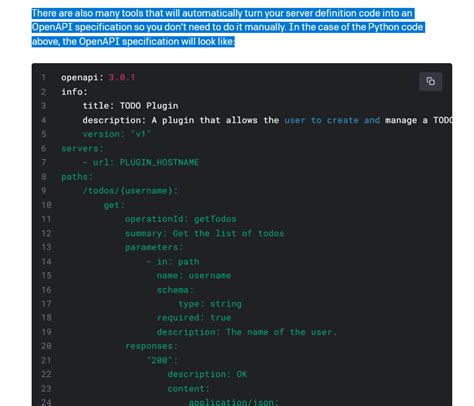This screenshot has width=474, height=406.
Task: Click the highlighted paragraph about OpenAPI tools
Action: (x=228, y=27)
